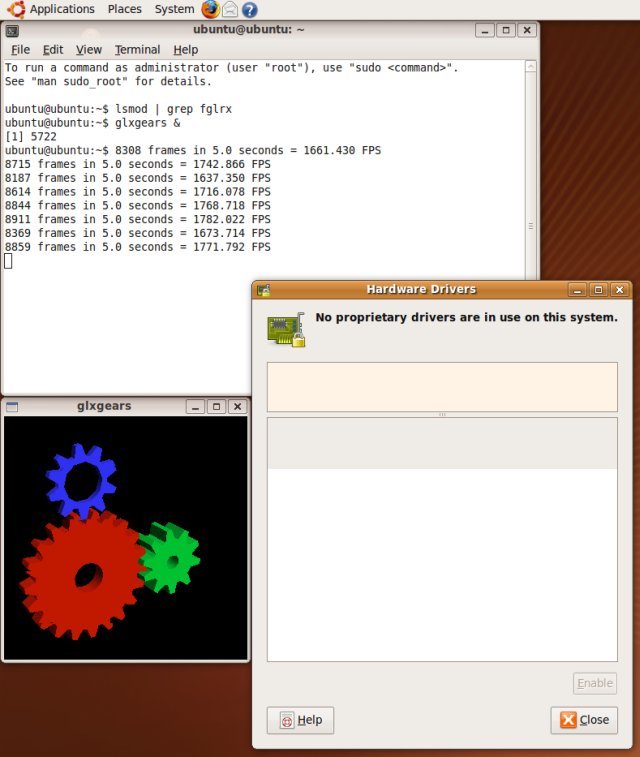The height and width of the screenshot is (757, 640).
Task: Click 'No proprietary drivers are in use' message
Action: [x=466, y=318]
